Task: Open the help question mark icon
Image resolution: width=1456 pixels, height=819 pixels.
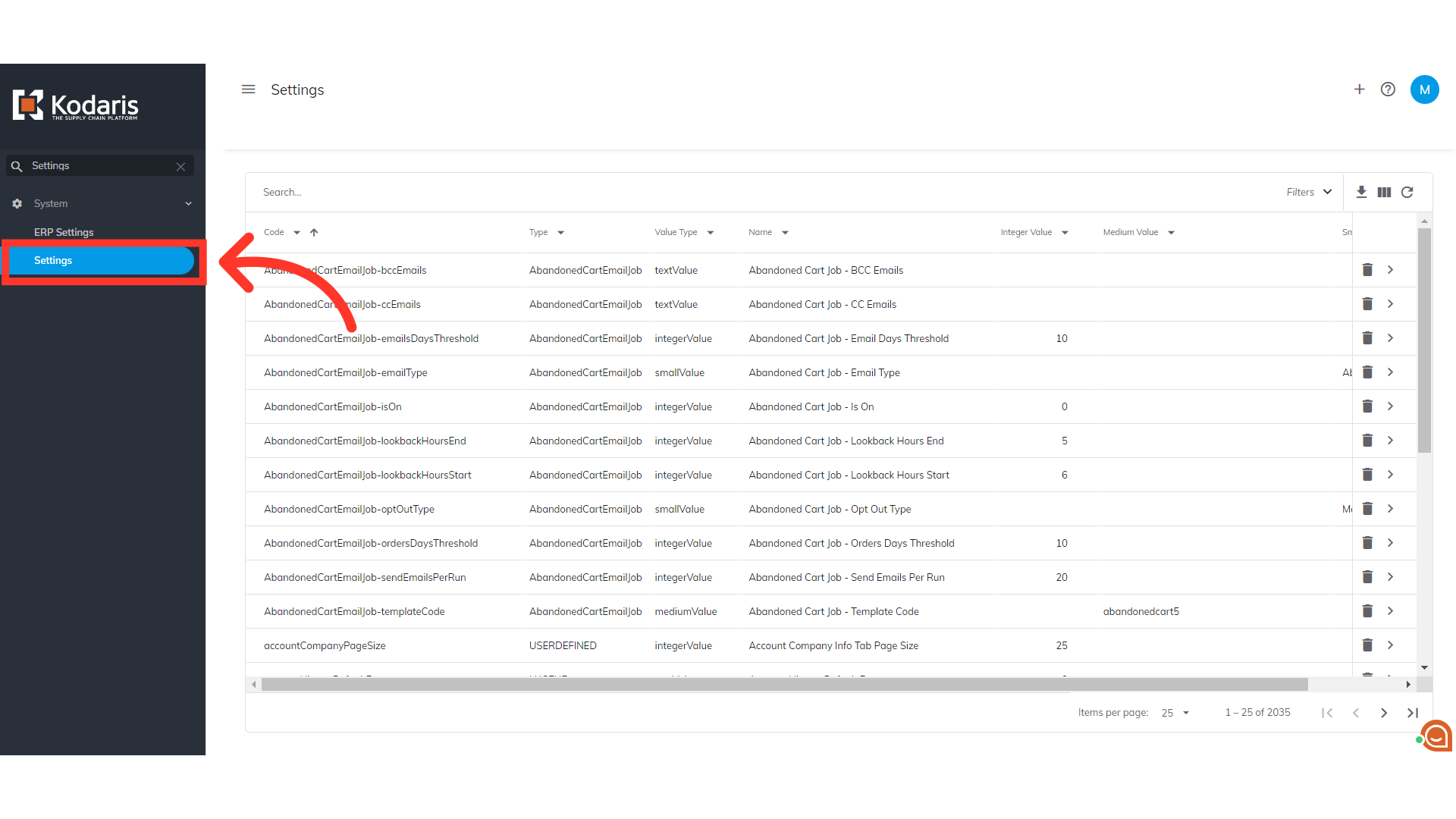Action: point(1388,89)
